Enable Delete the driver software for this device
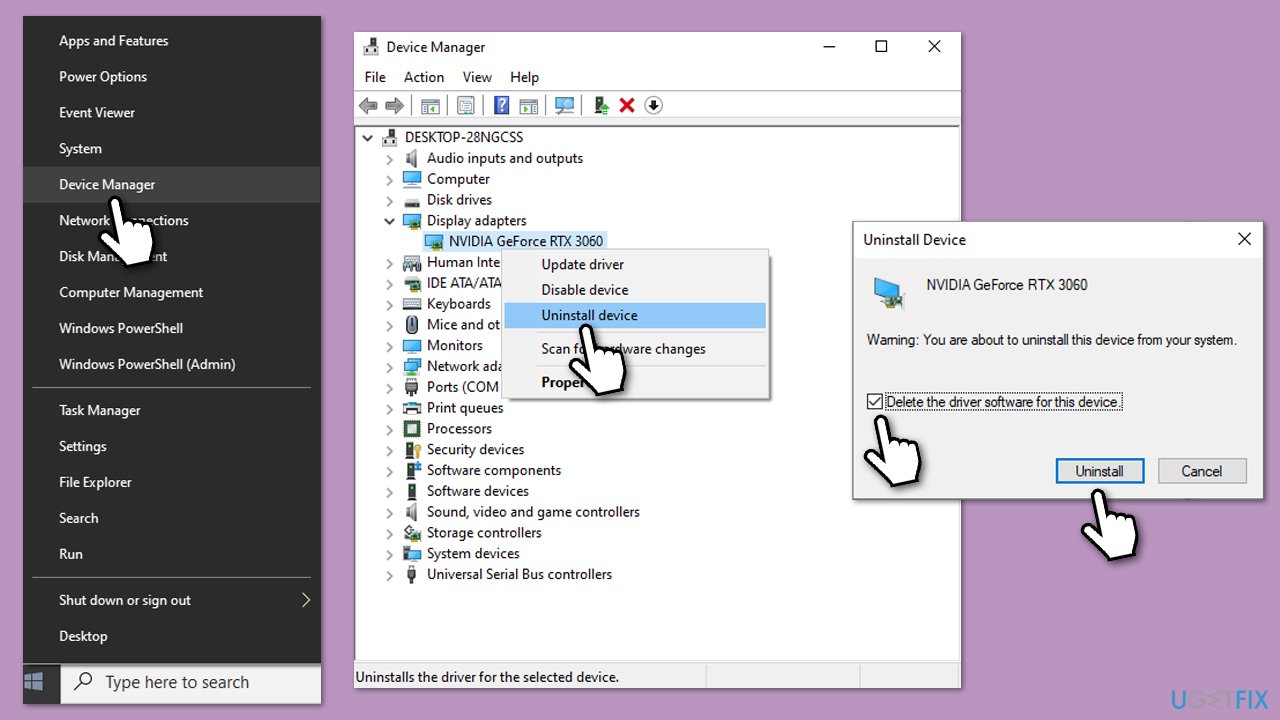Viewport: 1280px width, 720px height. [875, 401]
